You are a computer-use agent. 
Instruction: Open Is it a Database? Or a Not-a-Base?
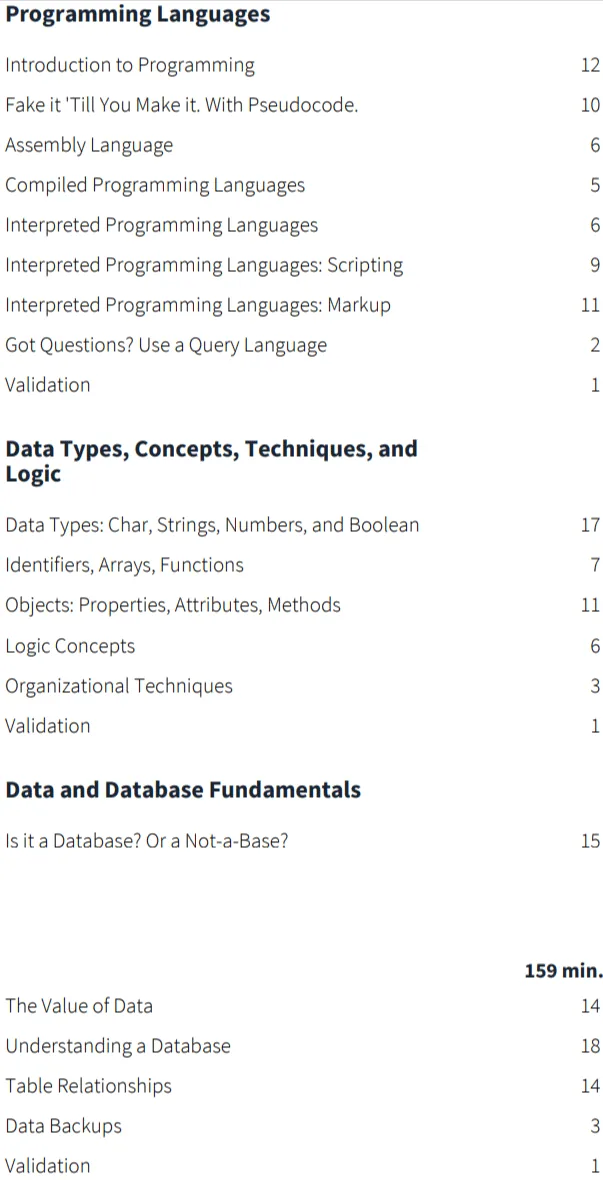147,841
